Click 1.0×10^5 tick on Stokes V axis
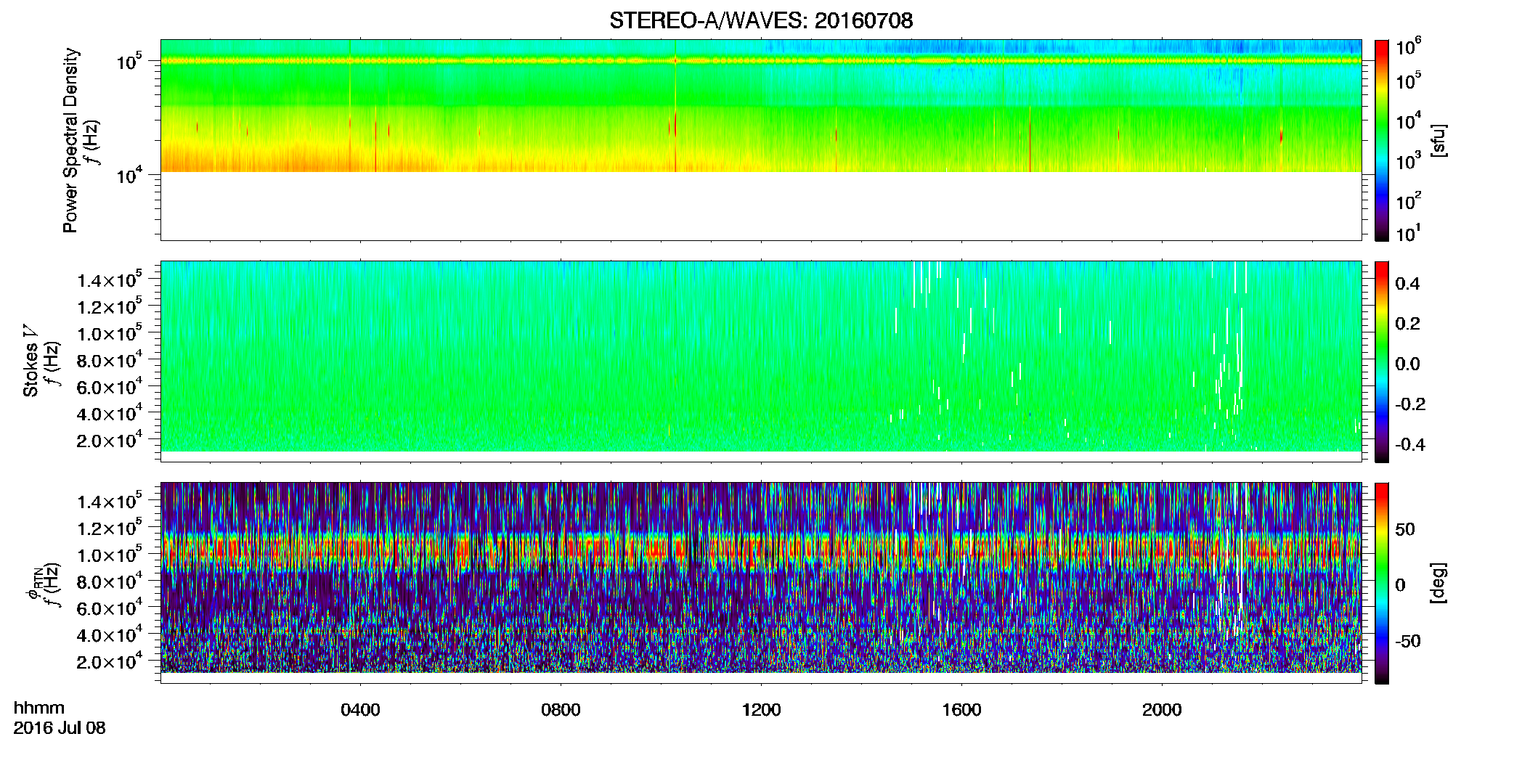This screenshot has height=784, width=1522. coord(110,333)
